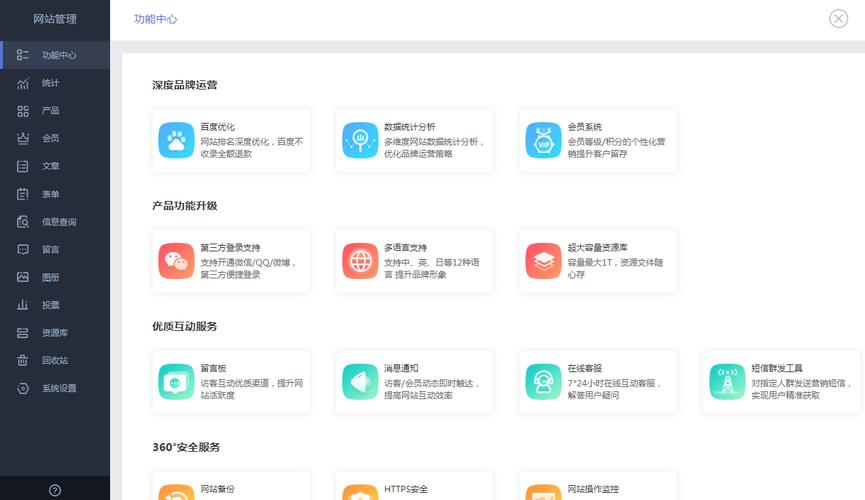Click the 信息查询 search icon in sidebar
This screenshot has height=500, width=865.
click(x=23, y=221)
